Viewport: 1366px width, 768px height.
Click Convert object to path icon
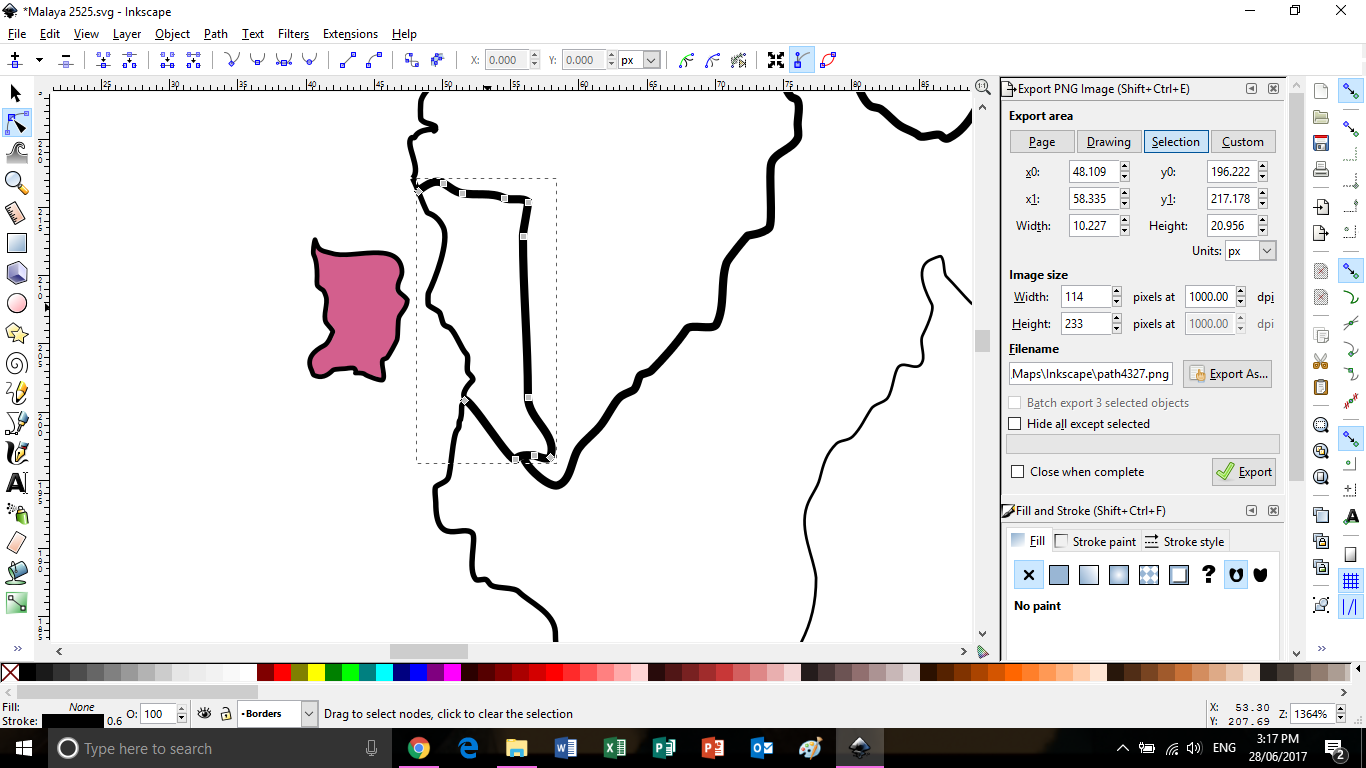tap(411, 60)
